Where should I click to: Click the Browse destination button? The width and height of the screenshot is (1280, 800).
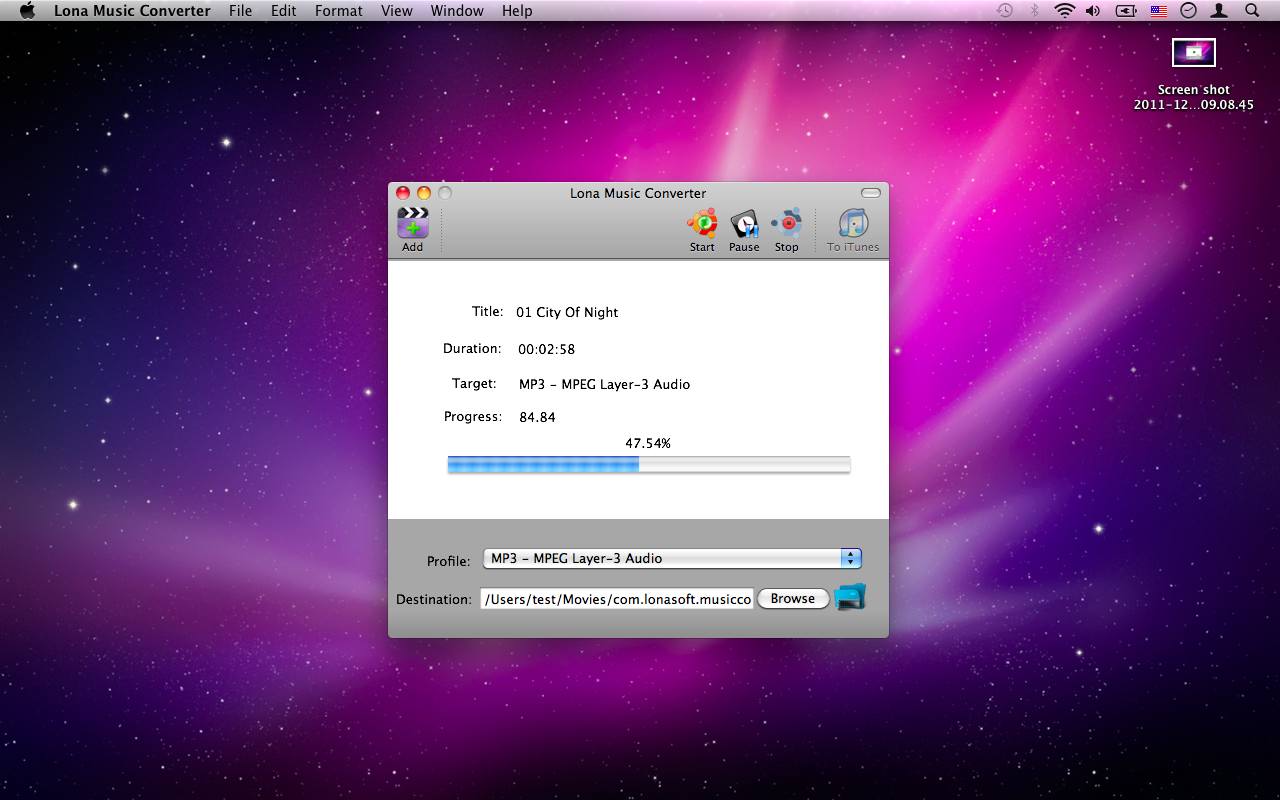(793, 598)
